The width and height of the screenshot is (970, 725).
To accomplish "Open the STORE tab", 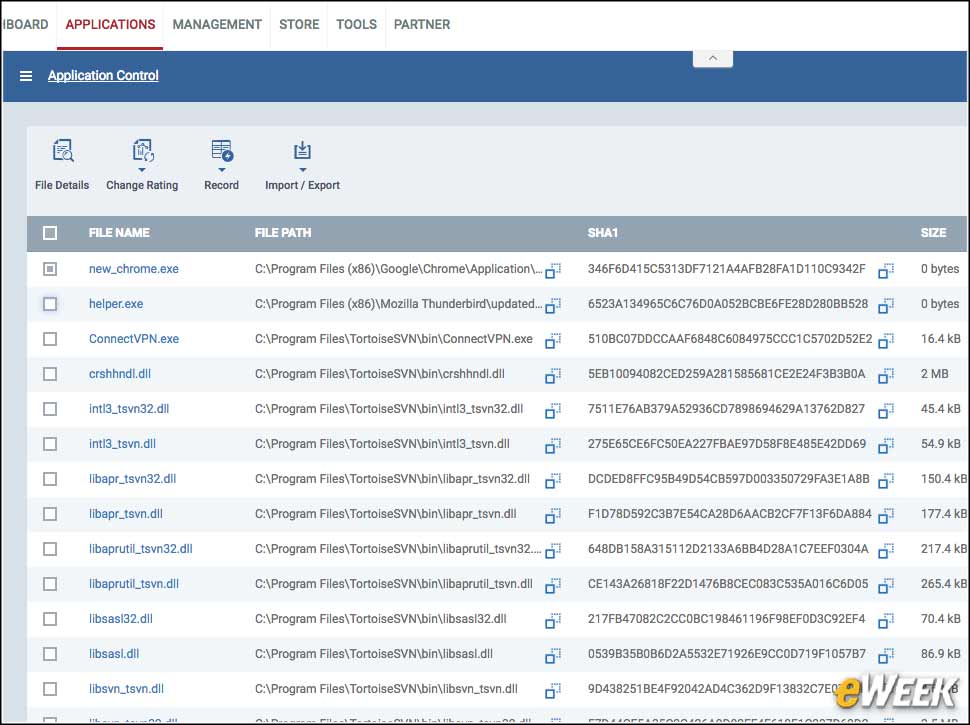I will (299, 25).
